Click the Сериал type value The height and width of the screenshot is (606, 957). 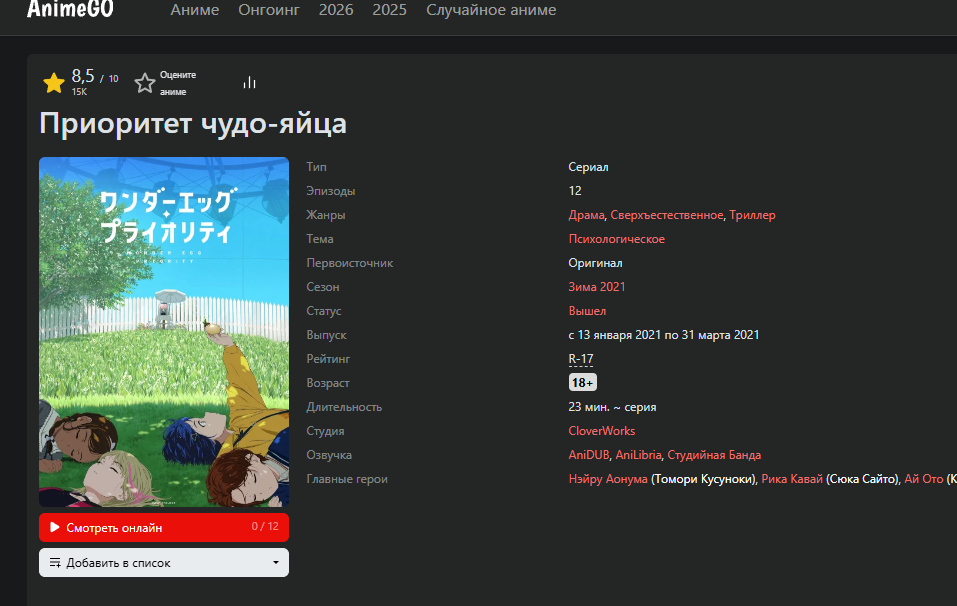point(588,167)
